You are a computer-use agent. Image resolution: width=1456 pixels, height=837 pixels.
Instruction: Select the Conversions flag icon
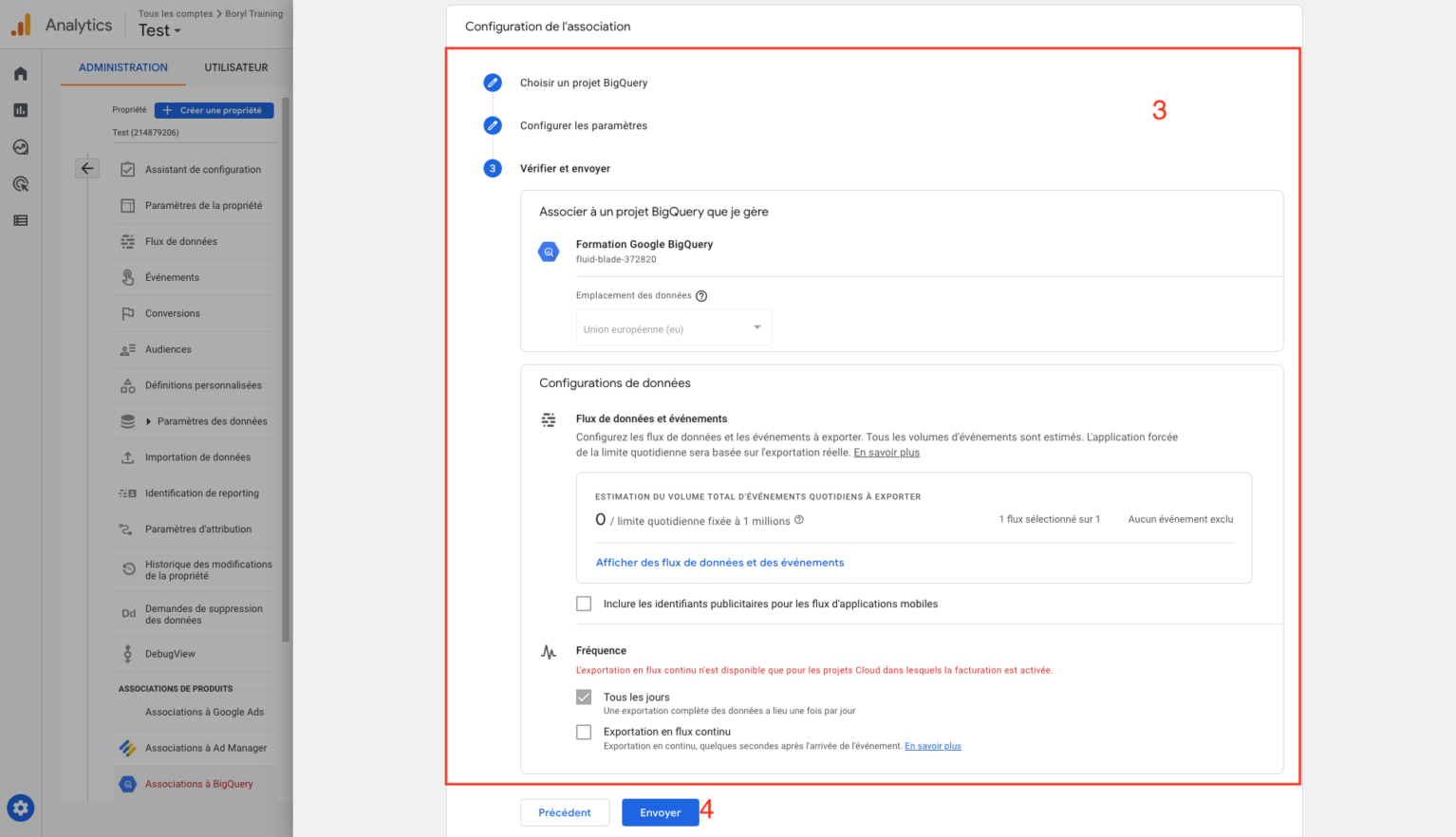(x=128, y=313)
